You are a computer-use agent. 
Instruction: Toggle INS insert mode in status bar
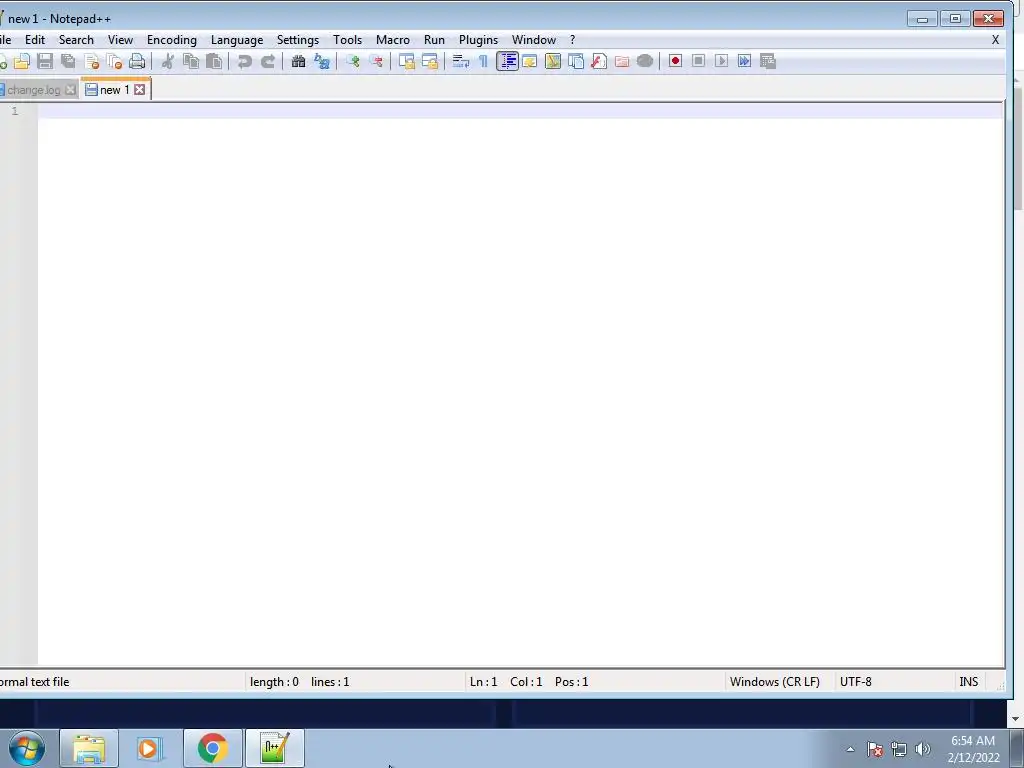[x=968, y=682]
